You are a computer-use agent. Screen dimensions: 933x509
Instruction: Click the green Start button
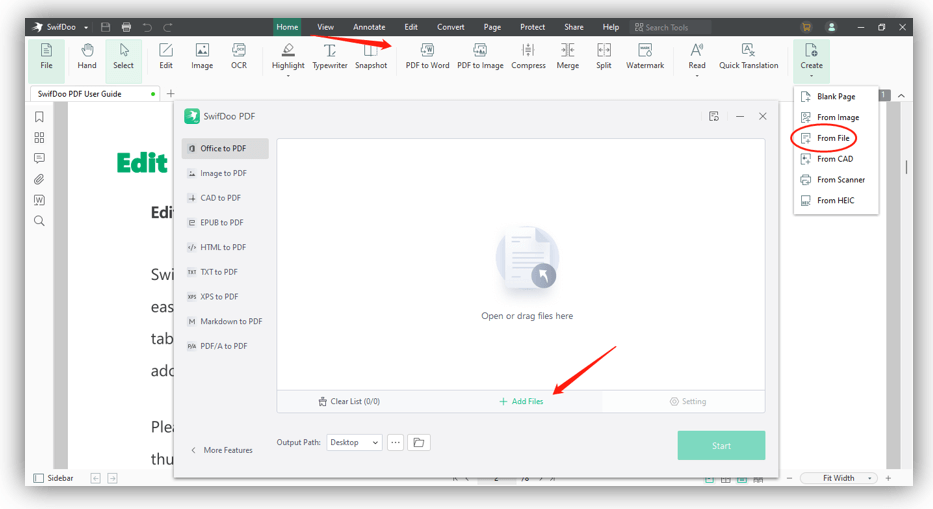pos(721,445)
